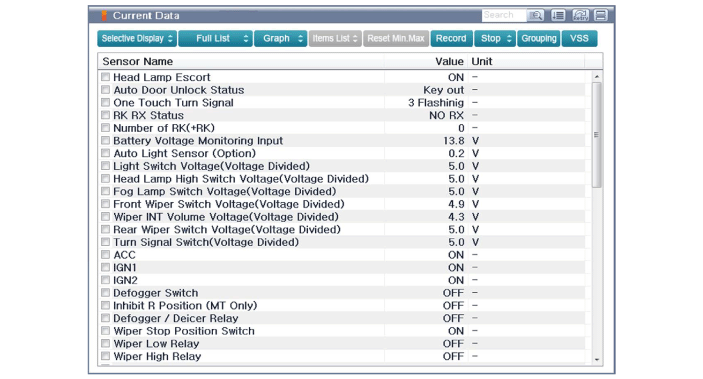Tick the Head Lamp Escort checkbox
703x379 pixels.
105,77
